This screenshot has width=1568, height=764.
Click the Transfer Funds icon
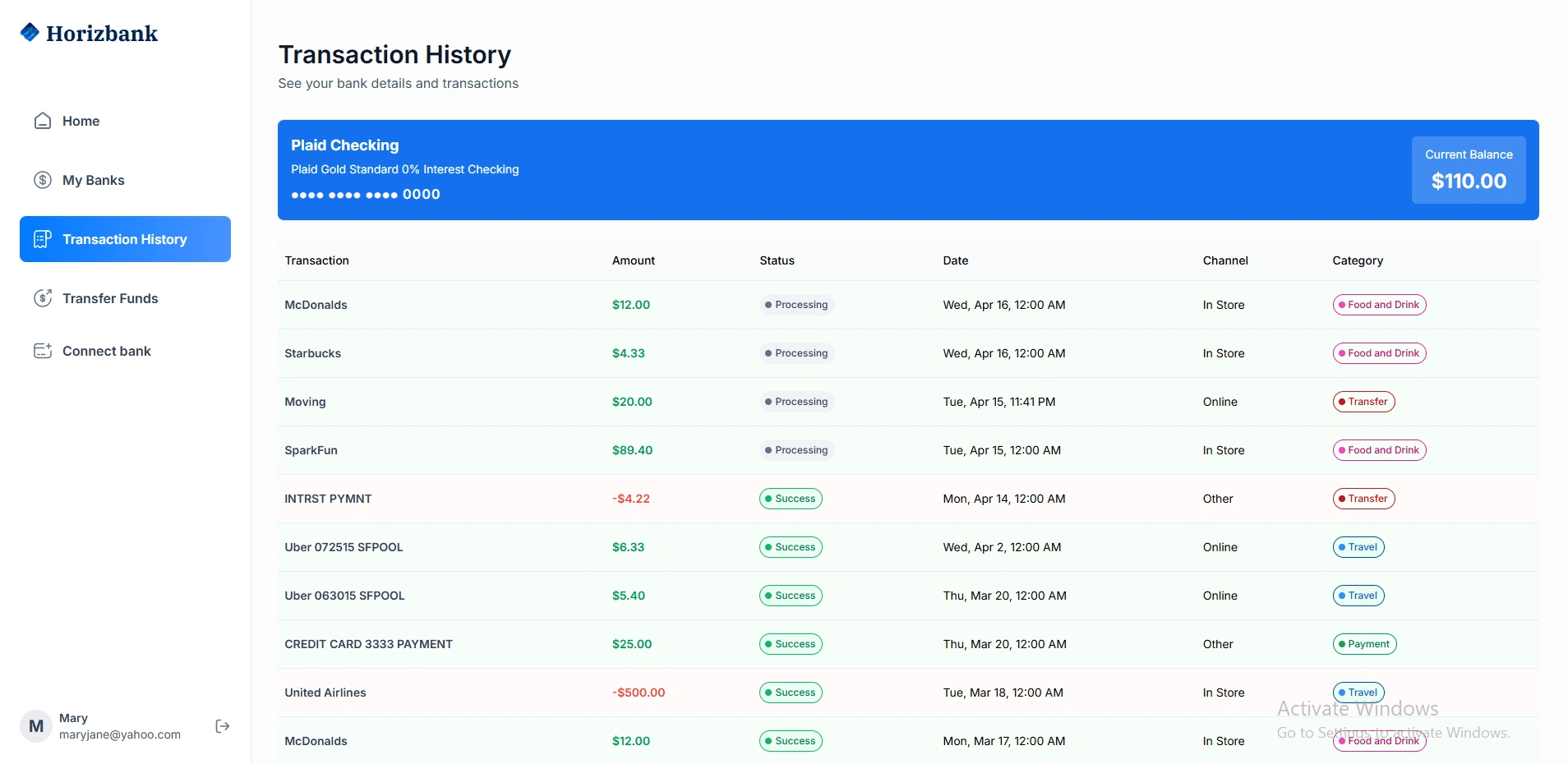(43, 298)
